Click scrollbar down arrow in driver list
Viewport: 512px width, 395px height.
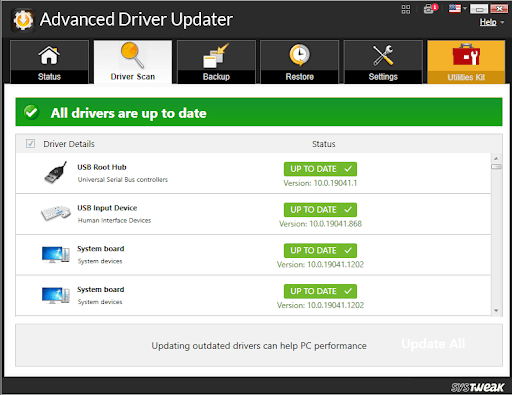tap(496, 311)
